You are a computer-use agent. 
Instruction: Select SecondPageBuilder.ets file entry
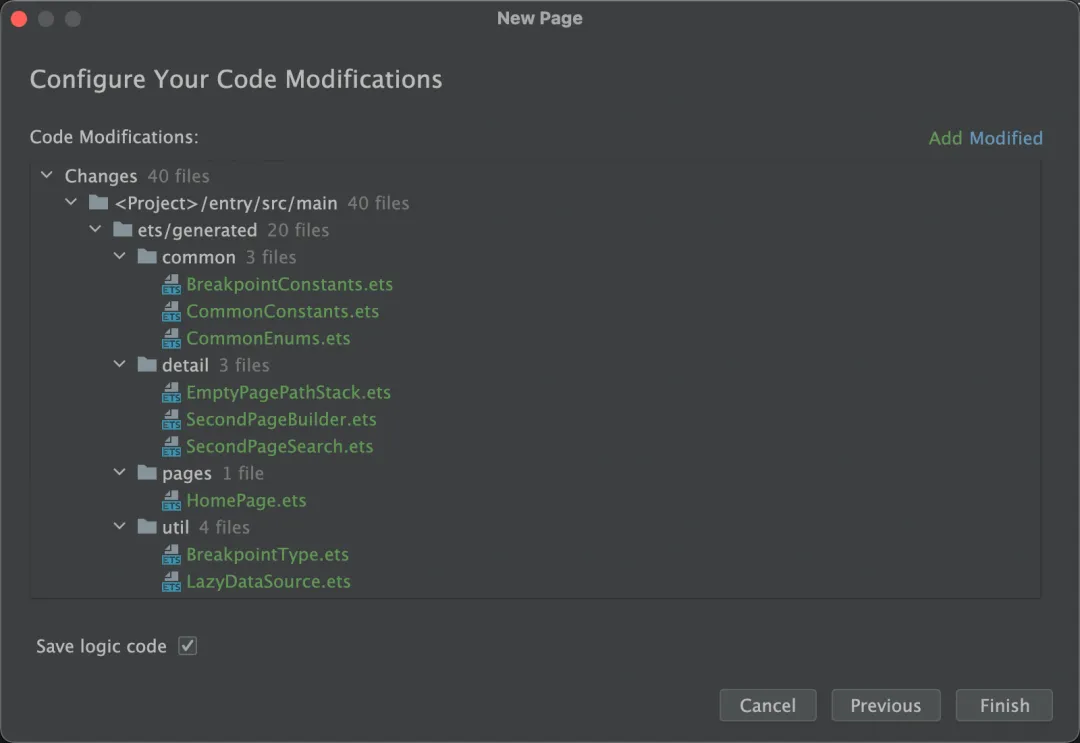click(x=281, y=420)
